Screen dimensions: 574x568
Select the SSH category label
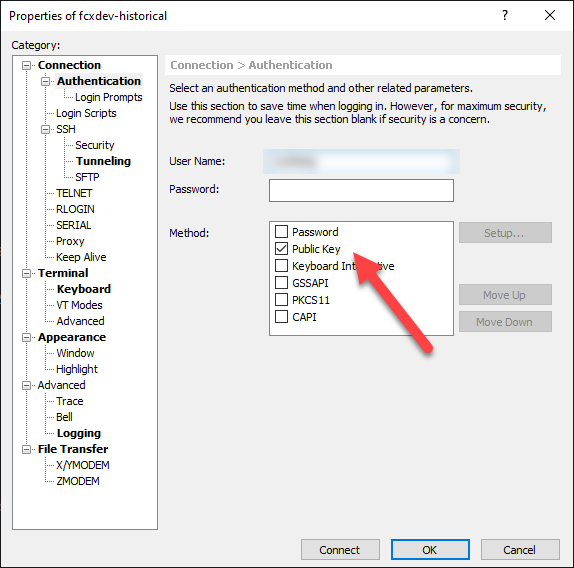pos(66,130)
